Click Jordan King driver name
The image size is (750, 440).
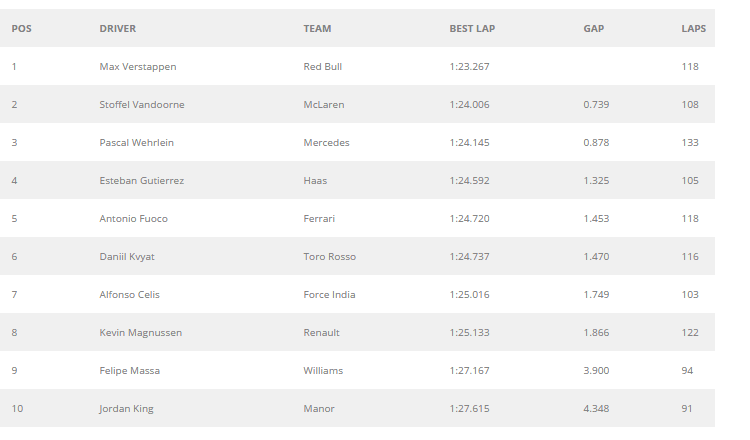tap(127, 409)
